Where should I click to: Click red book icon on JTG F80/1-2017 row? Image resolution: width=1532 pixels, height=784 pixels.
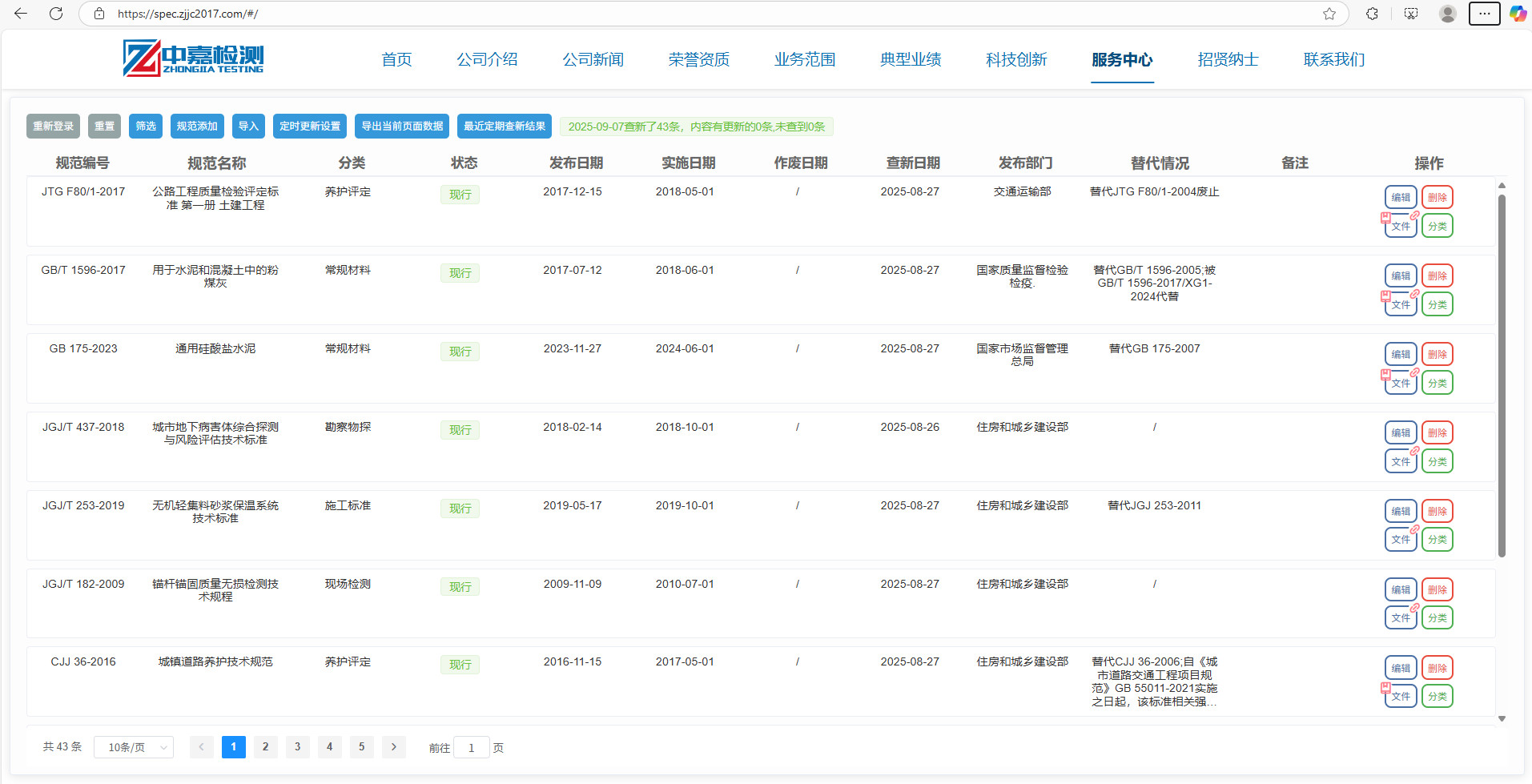tap(1385, 217)
